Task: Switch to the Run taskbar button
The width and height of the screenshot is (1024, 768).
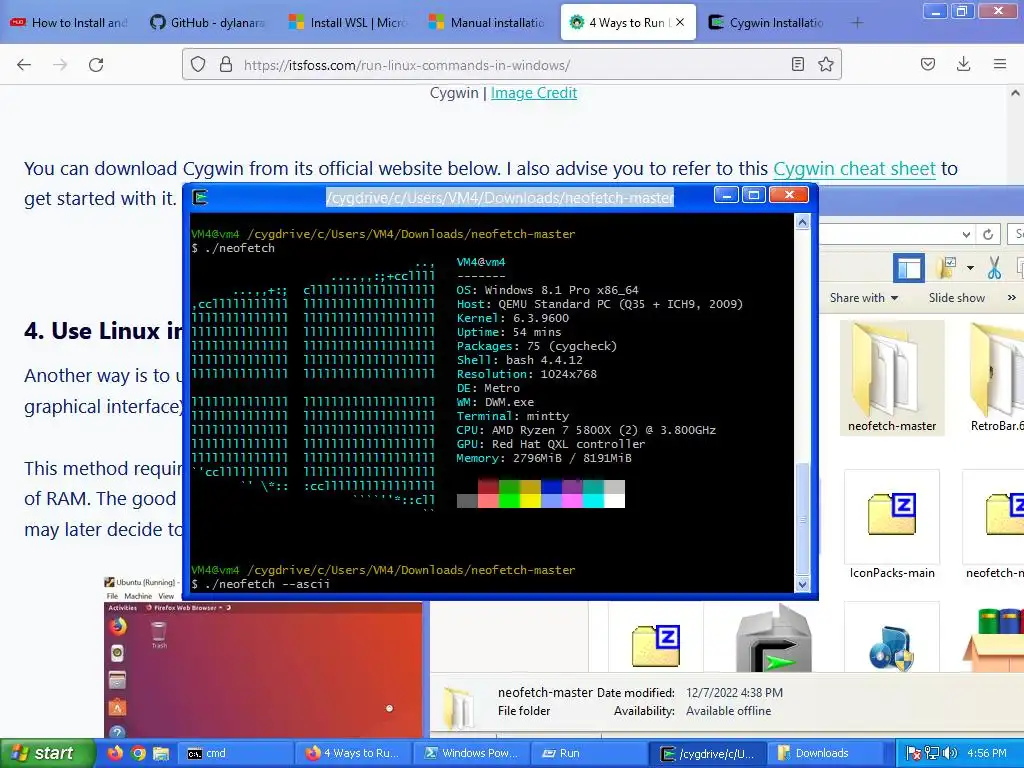Action: [x=590, y=754]
